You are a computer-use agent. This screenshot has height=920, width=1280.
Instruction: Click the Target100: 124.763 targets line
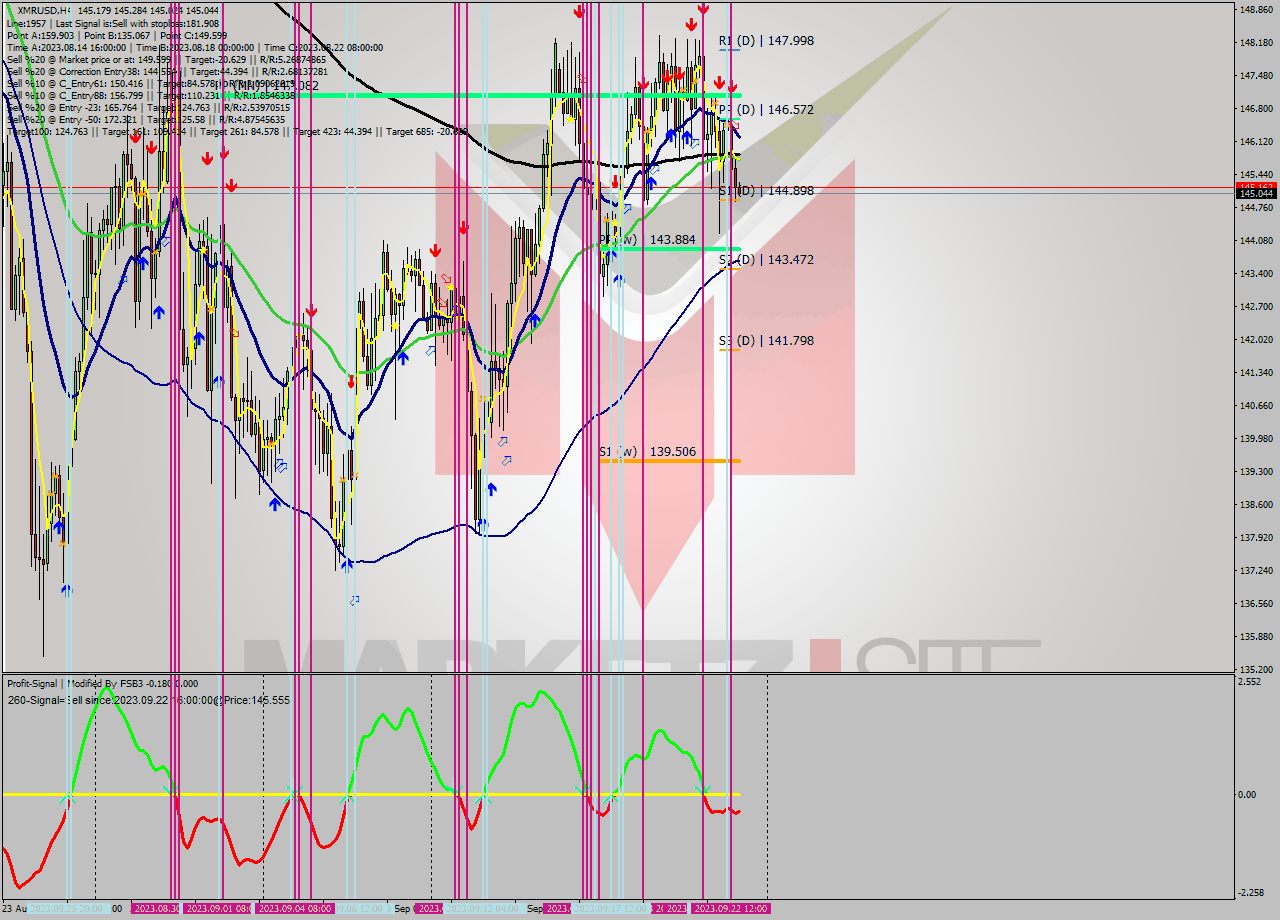coord(236,131)
